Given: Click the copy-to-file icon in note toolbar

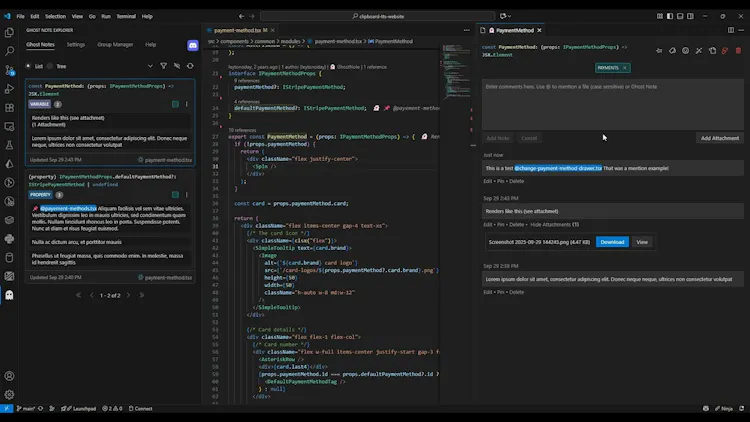Looking at the screenshot, I should [712, 50].
